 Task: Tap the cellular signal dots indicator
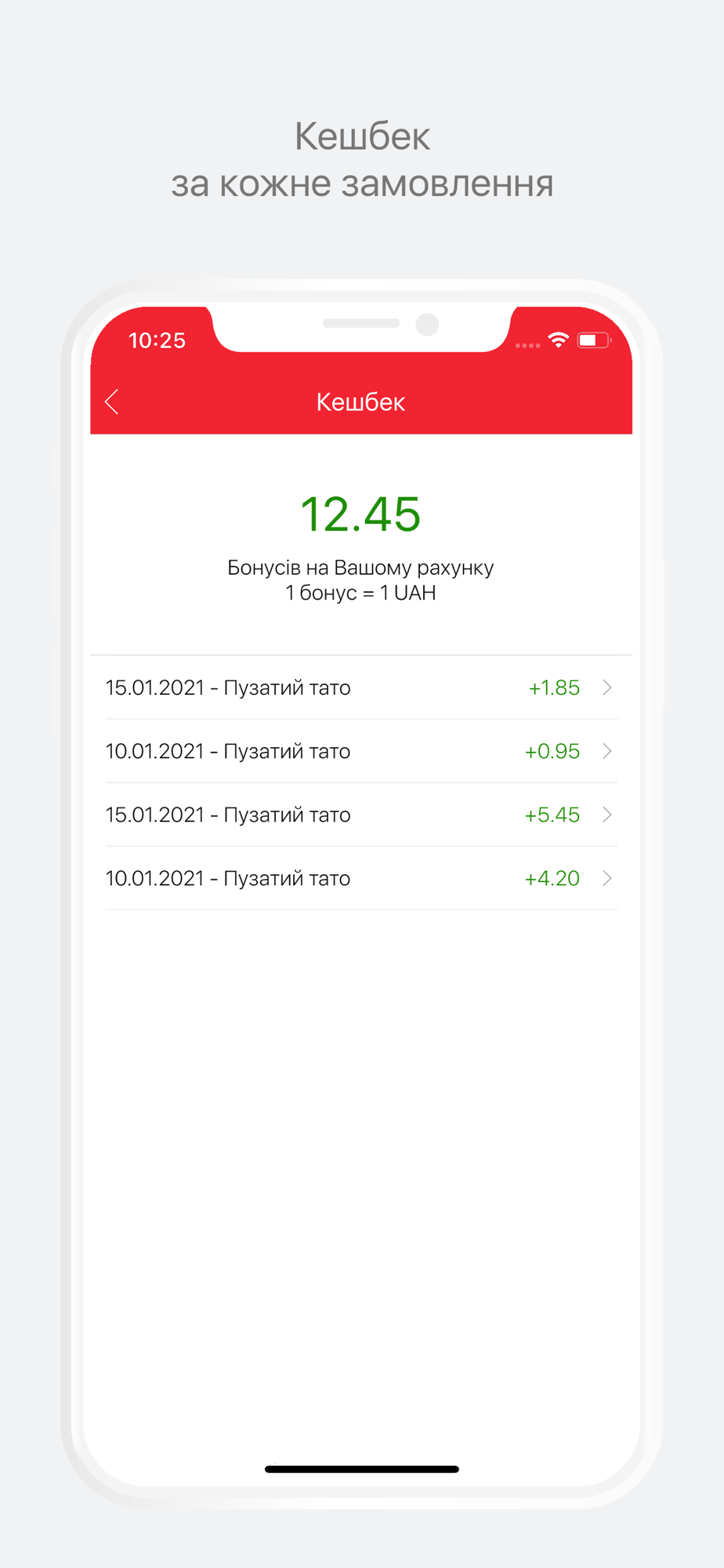pos(527,345)
